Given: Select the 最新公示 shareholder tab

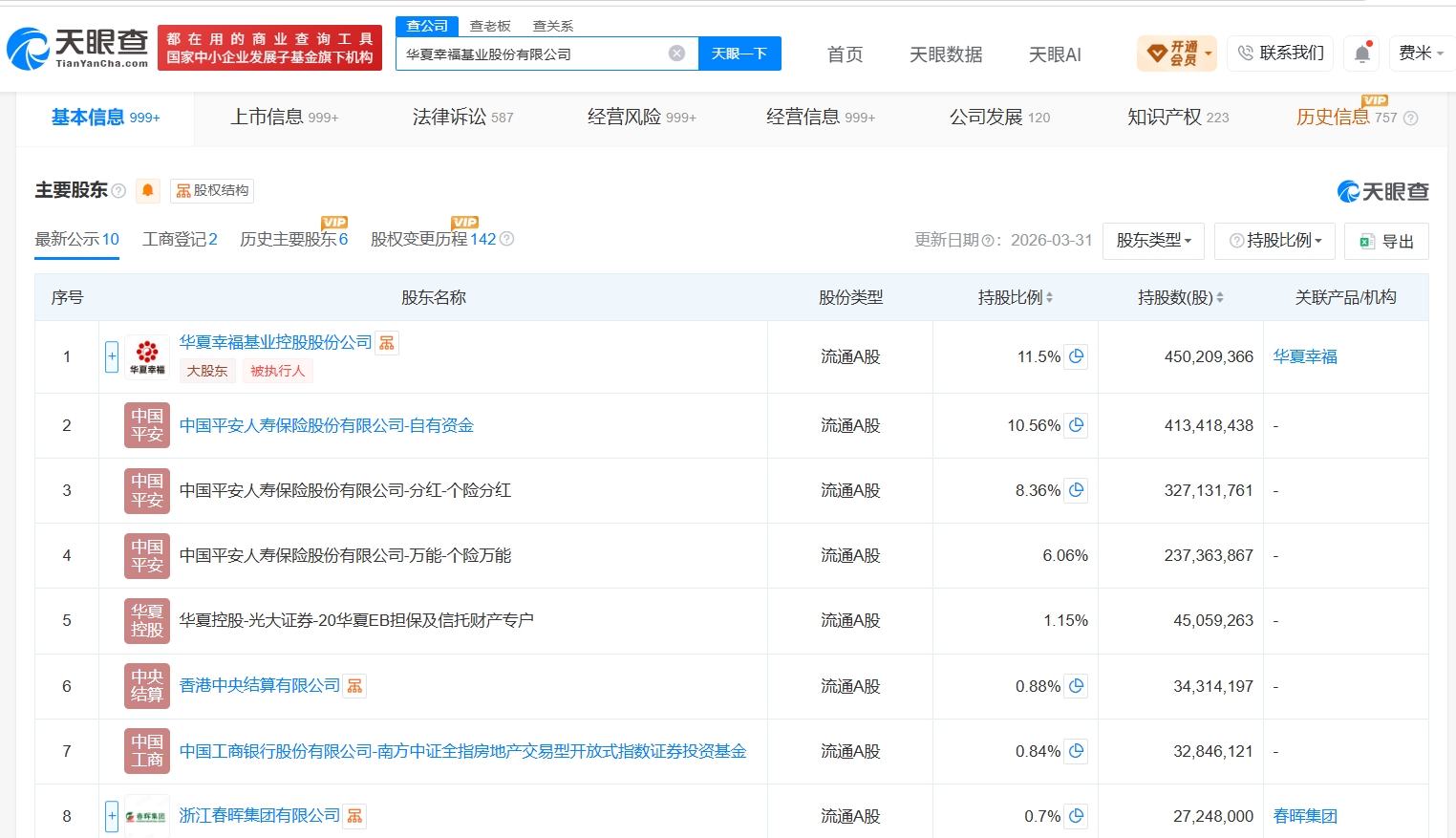Looking at the screenshot, I should coord(77,239).
